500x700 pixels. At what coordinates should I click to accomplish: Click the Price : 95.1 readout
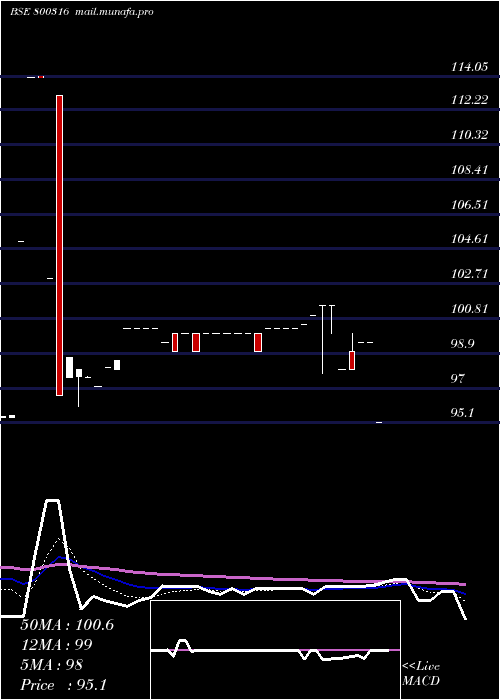tap(63, 685)
